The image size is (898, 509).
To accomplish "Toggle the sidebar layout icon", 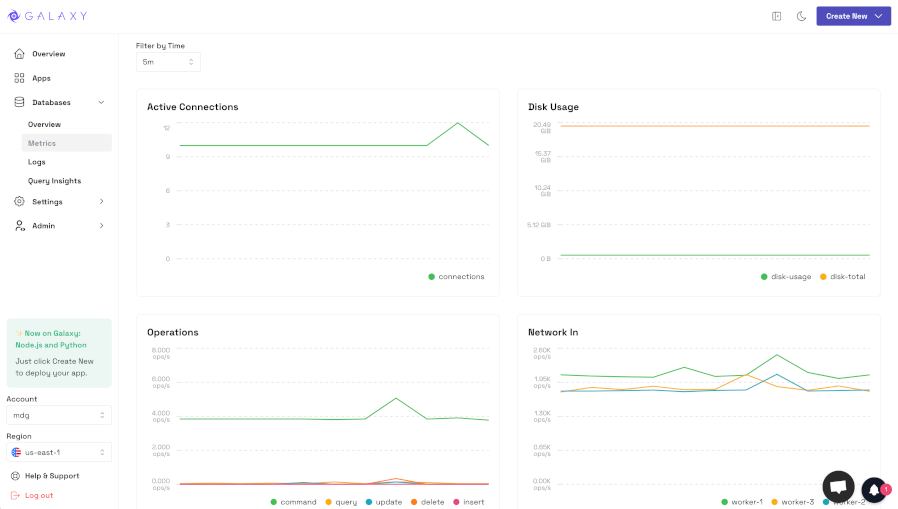I will tap(777, 16).
